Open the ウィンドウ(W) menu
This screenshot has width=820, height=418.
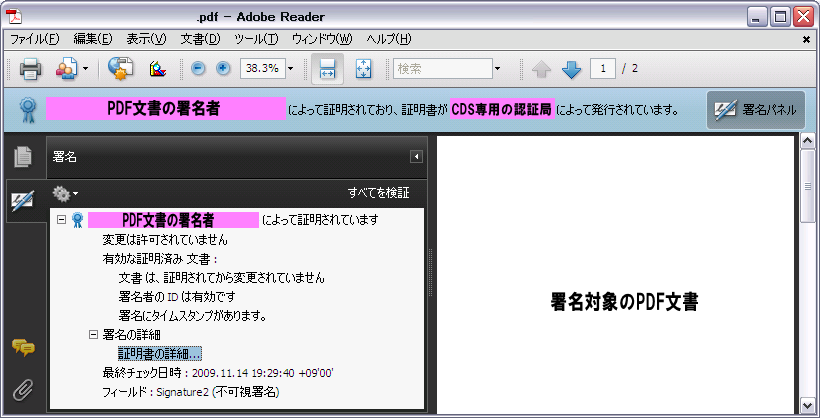(322, 39)
